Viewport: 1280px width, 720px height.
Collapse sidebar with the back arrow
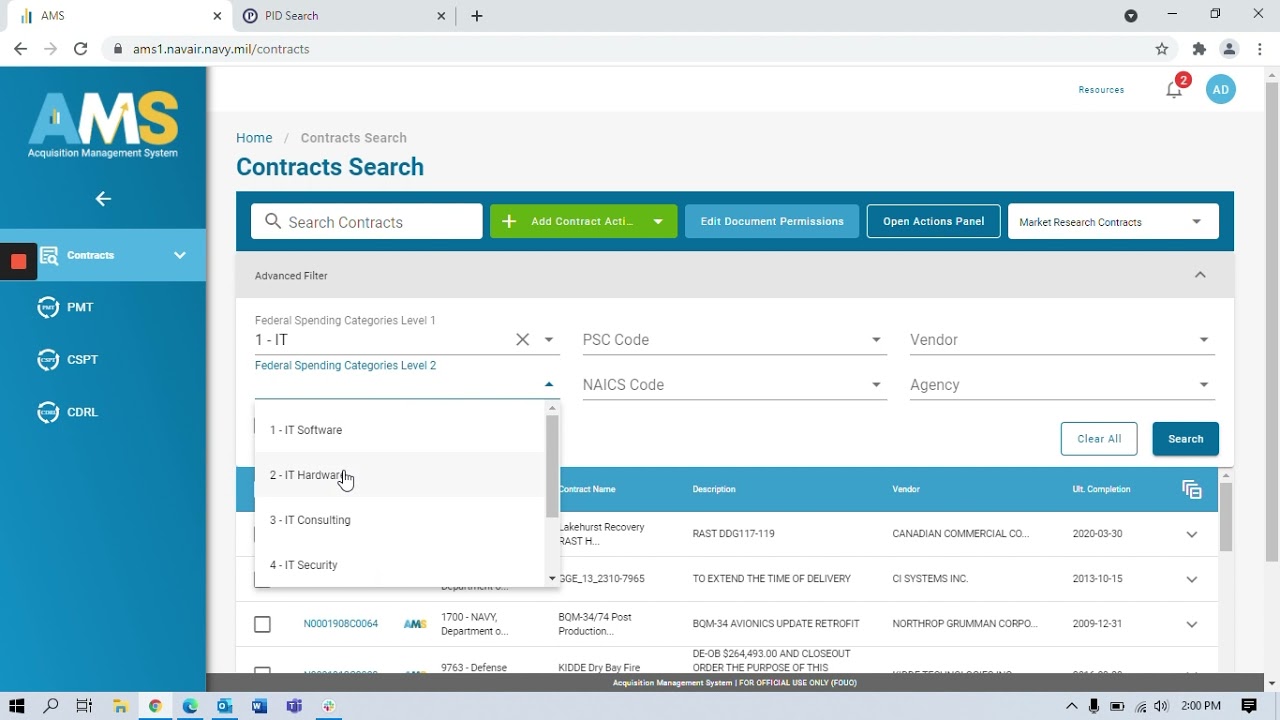coord(103,199)
